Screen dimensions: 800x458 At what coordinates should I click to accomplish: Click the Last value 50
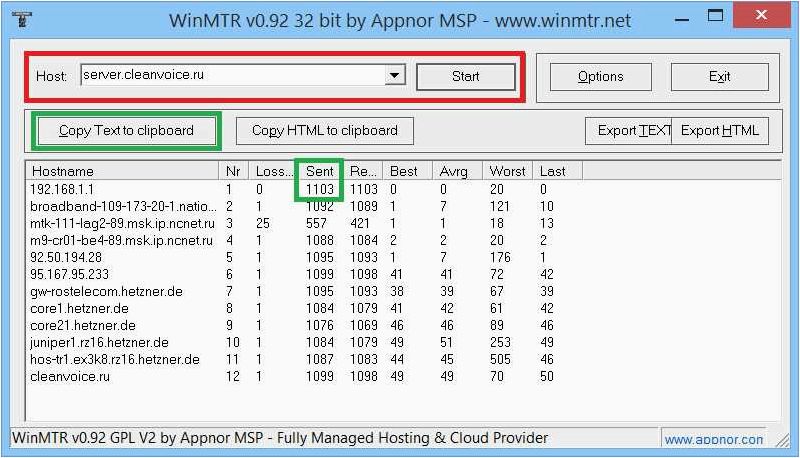click(547, 376)
